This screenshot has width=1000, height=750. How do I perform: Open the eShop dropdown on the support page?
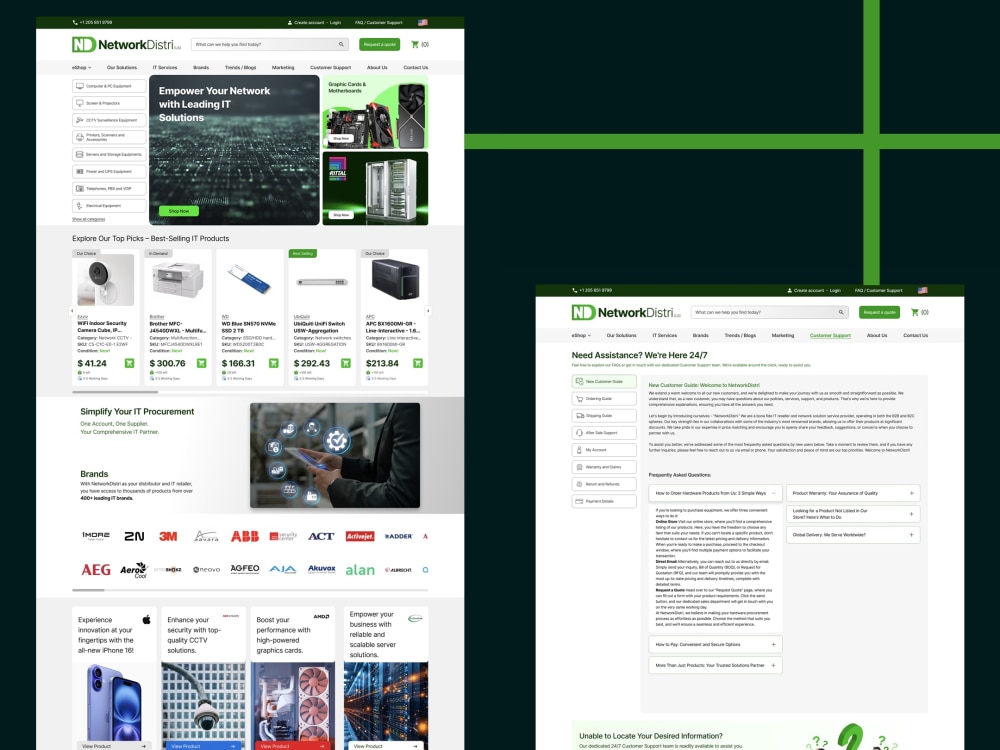point(582,335)
